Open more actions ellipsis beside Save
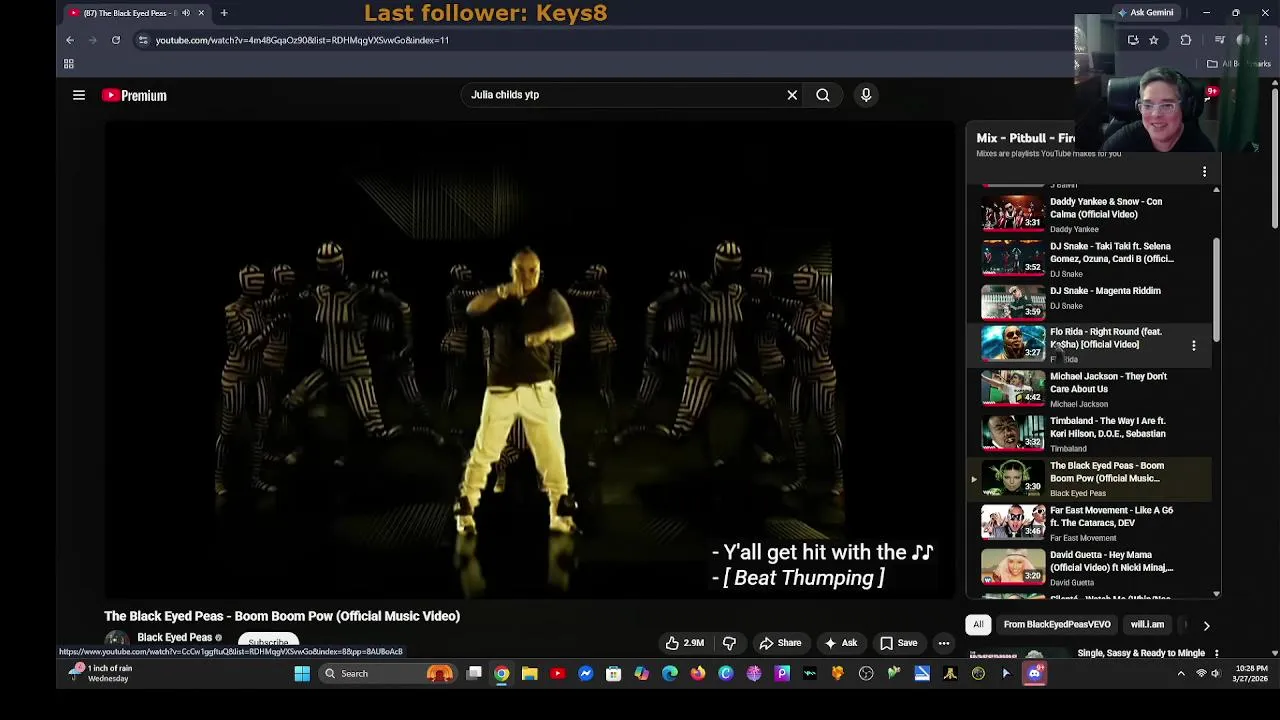The image size is (1280, 720). [x=944, y=643]
